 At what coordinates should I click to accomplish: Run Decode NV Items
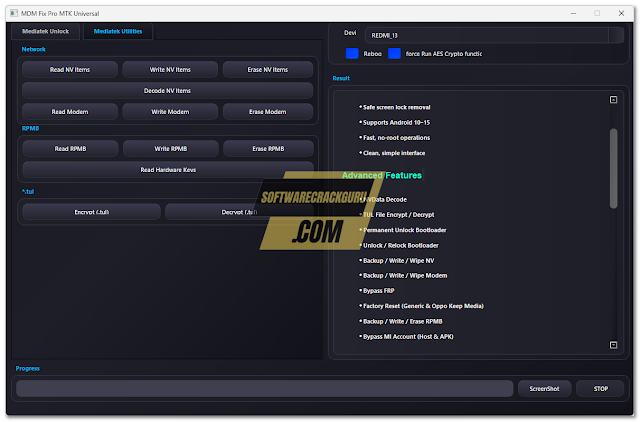point(168,90)
